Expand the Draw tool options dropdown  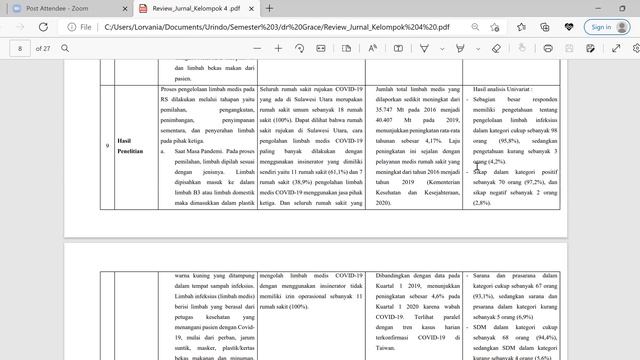coord(442,49)
